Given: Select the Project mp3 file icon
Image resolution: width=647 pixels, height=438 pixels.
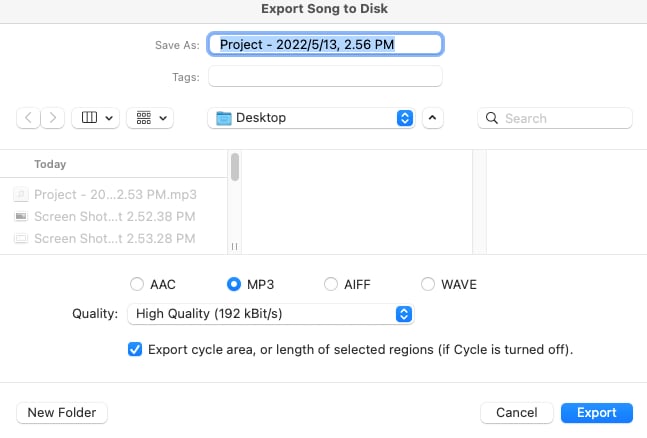Looking at the screenshot, I should [21, 194].
